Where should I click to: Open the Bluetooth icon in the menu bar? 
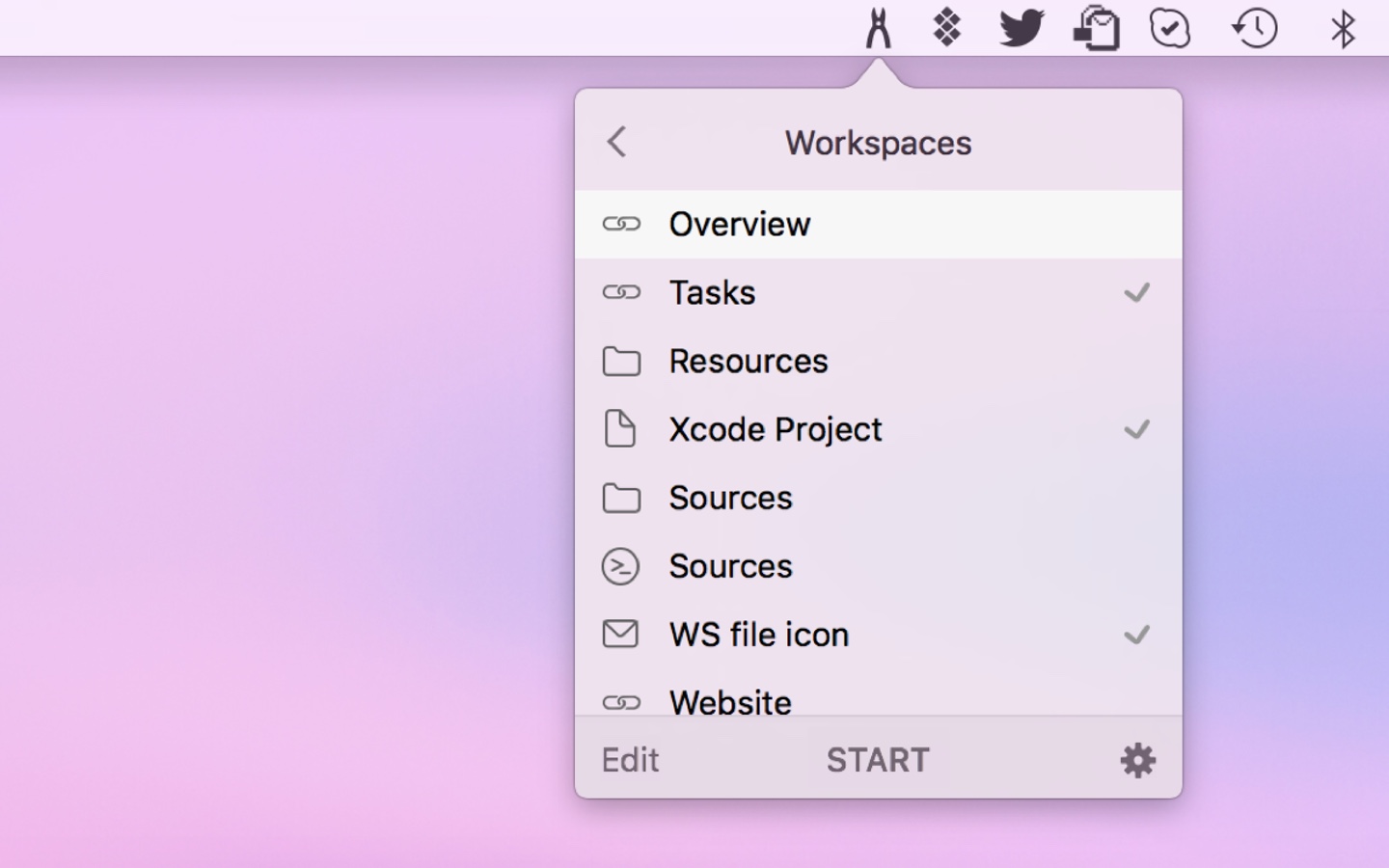coord(1342,28)
